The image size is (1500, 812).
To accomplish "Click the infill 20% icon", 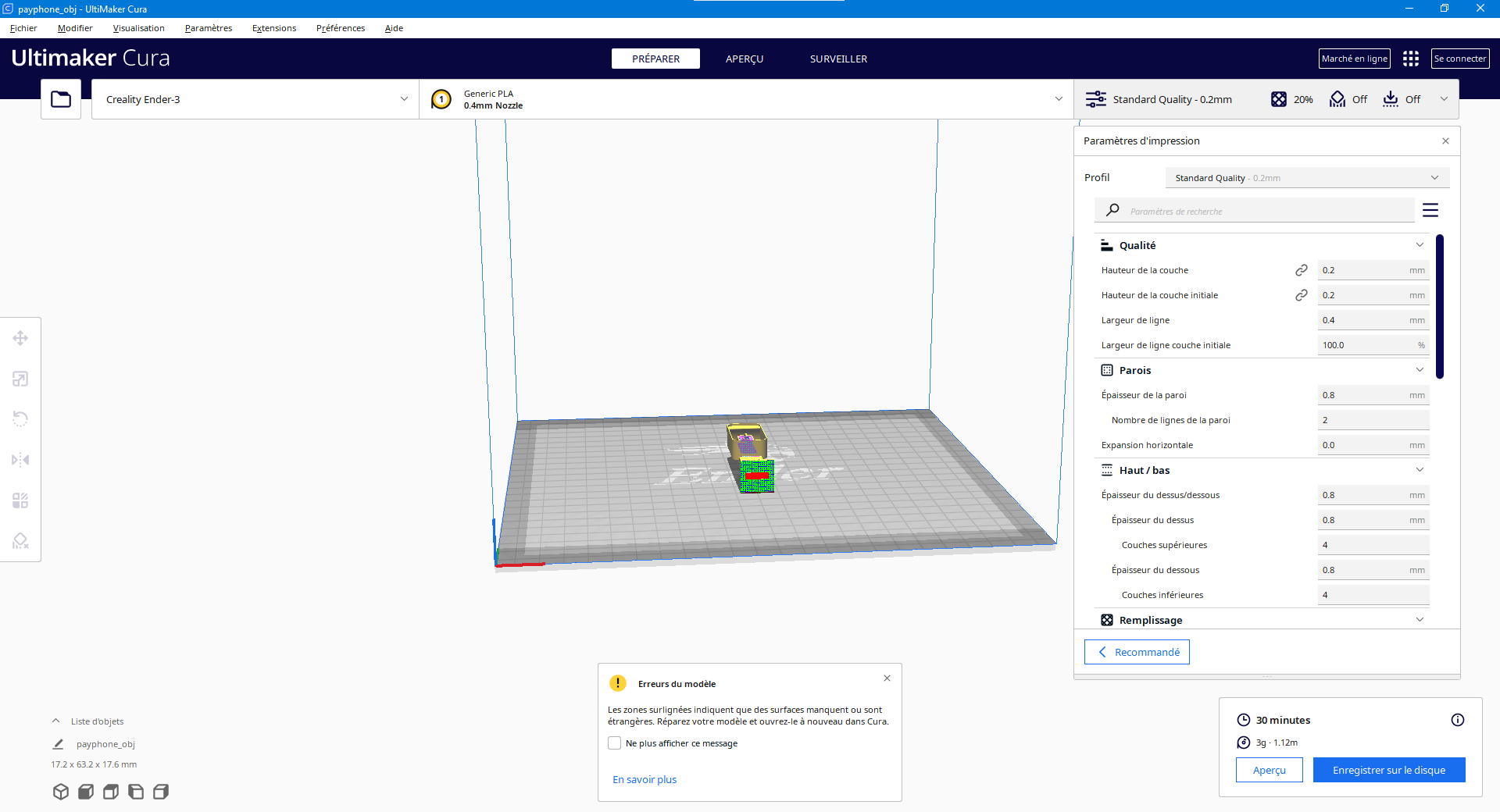I will click(x=1279, y=99).
